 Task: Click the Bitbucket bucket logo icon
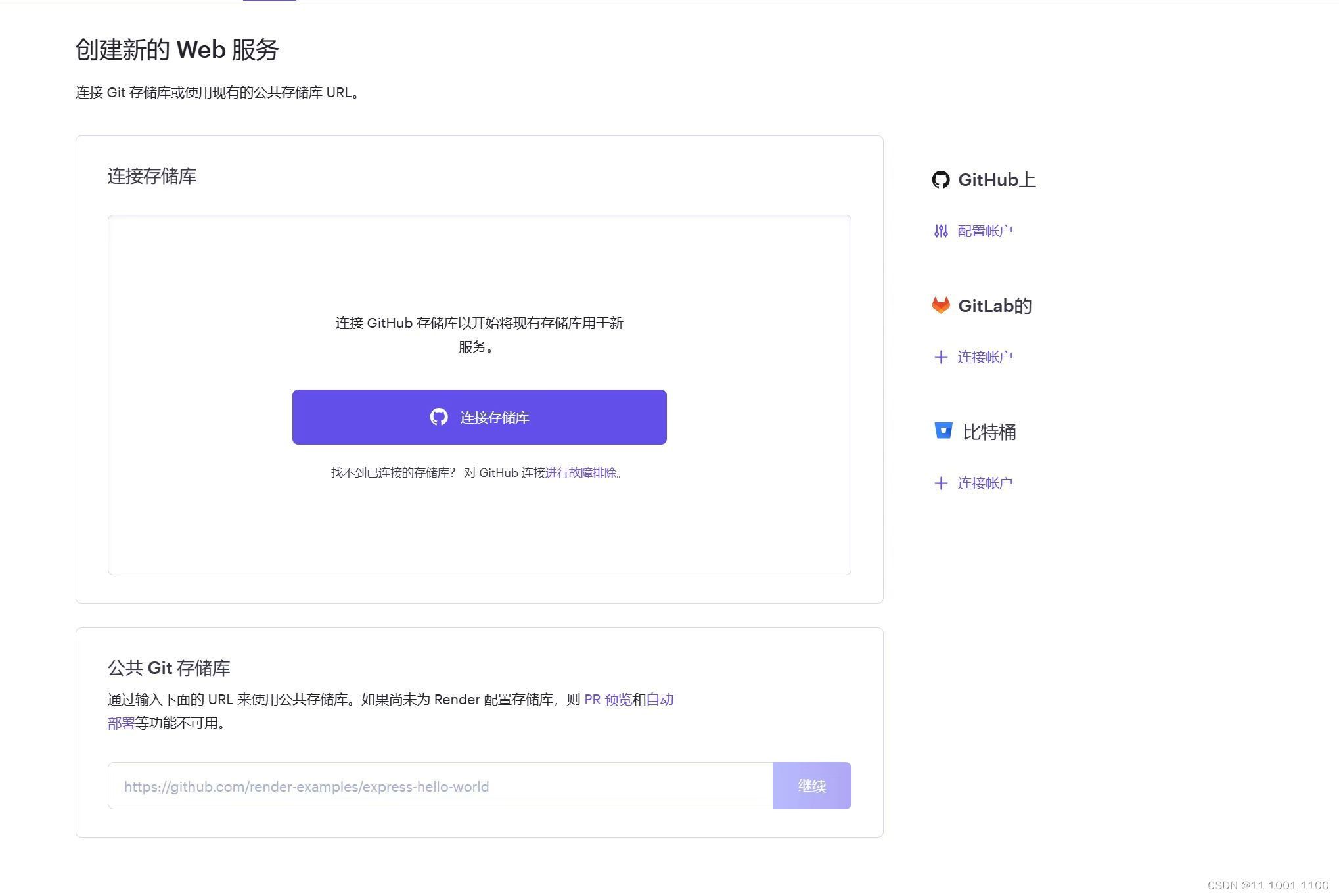point(943,430)
